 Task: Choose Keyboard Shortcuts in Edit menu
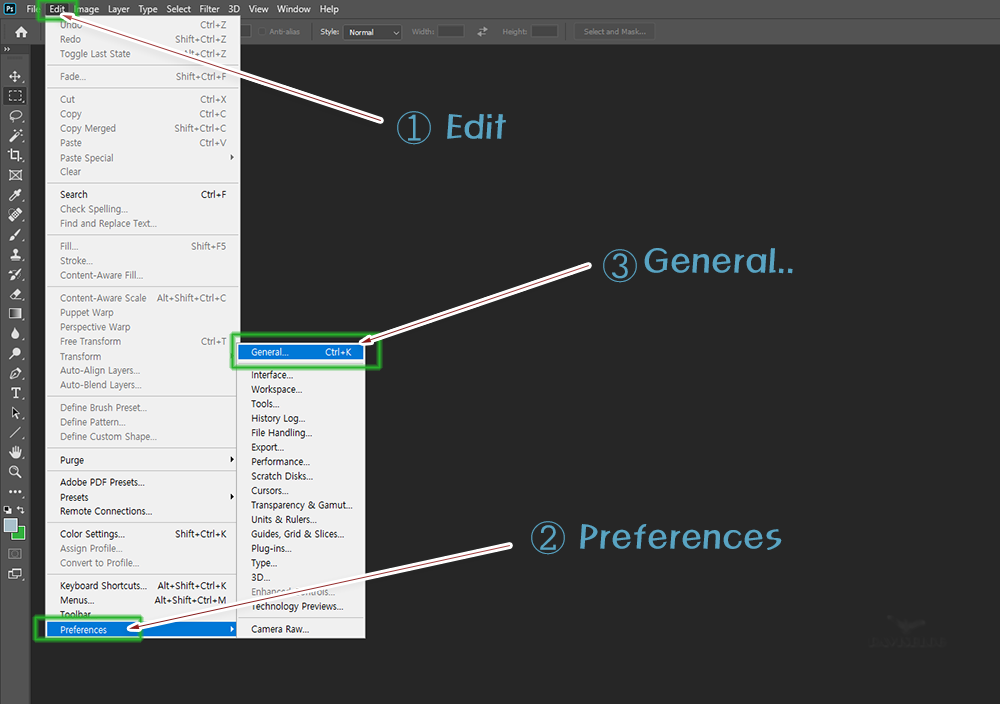pos(143,585)
